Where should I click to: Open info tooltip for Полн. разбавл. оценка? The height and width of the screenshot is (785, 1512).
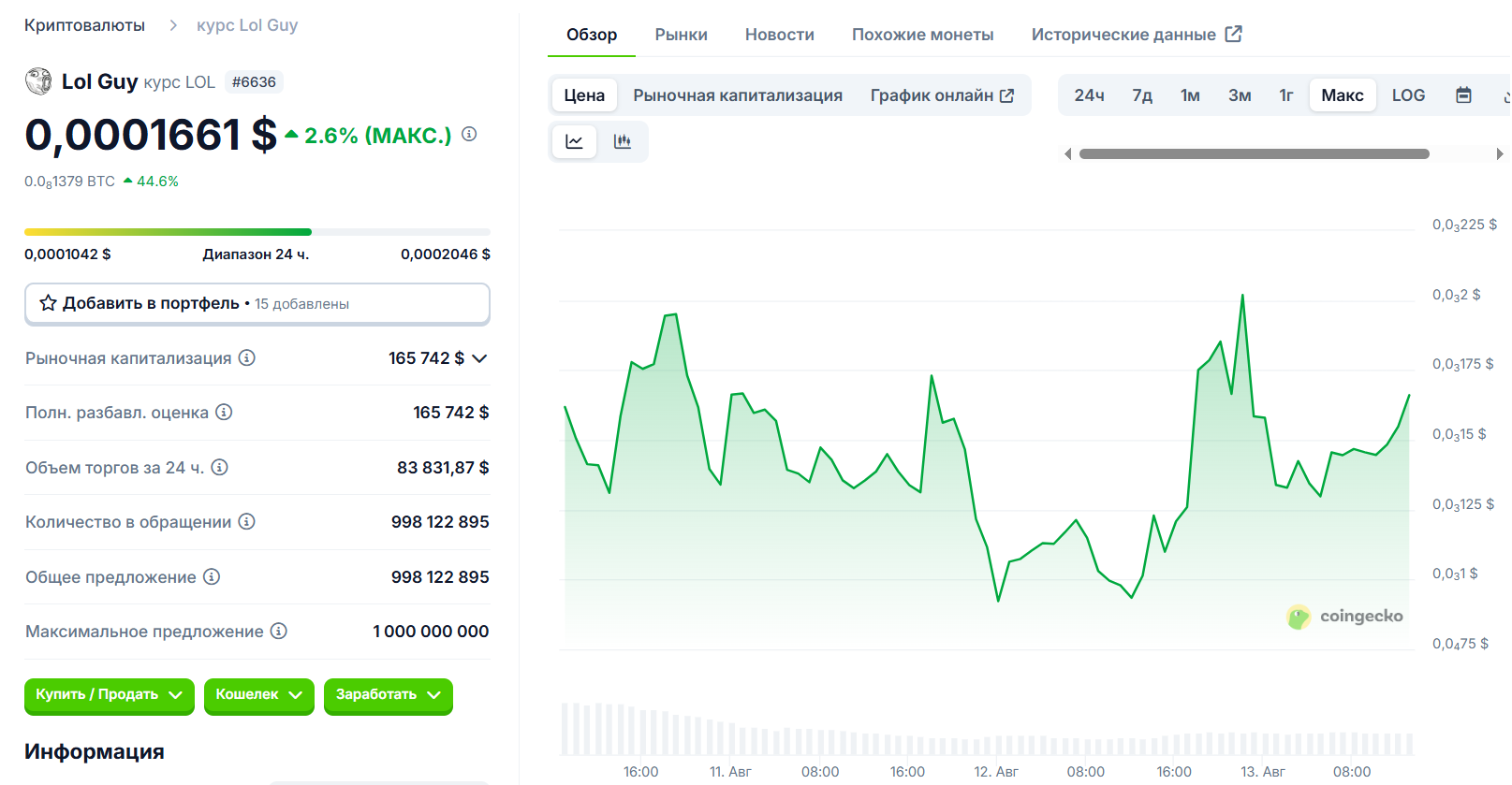[224, 412]
